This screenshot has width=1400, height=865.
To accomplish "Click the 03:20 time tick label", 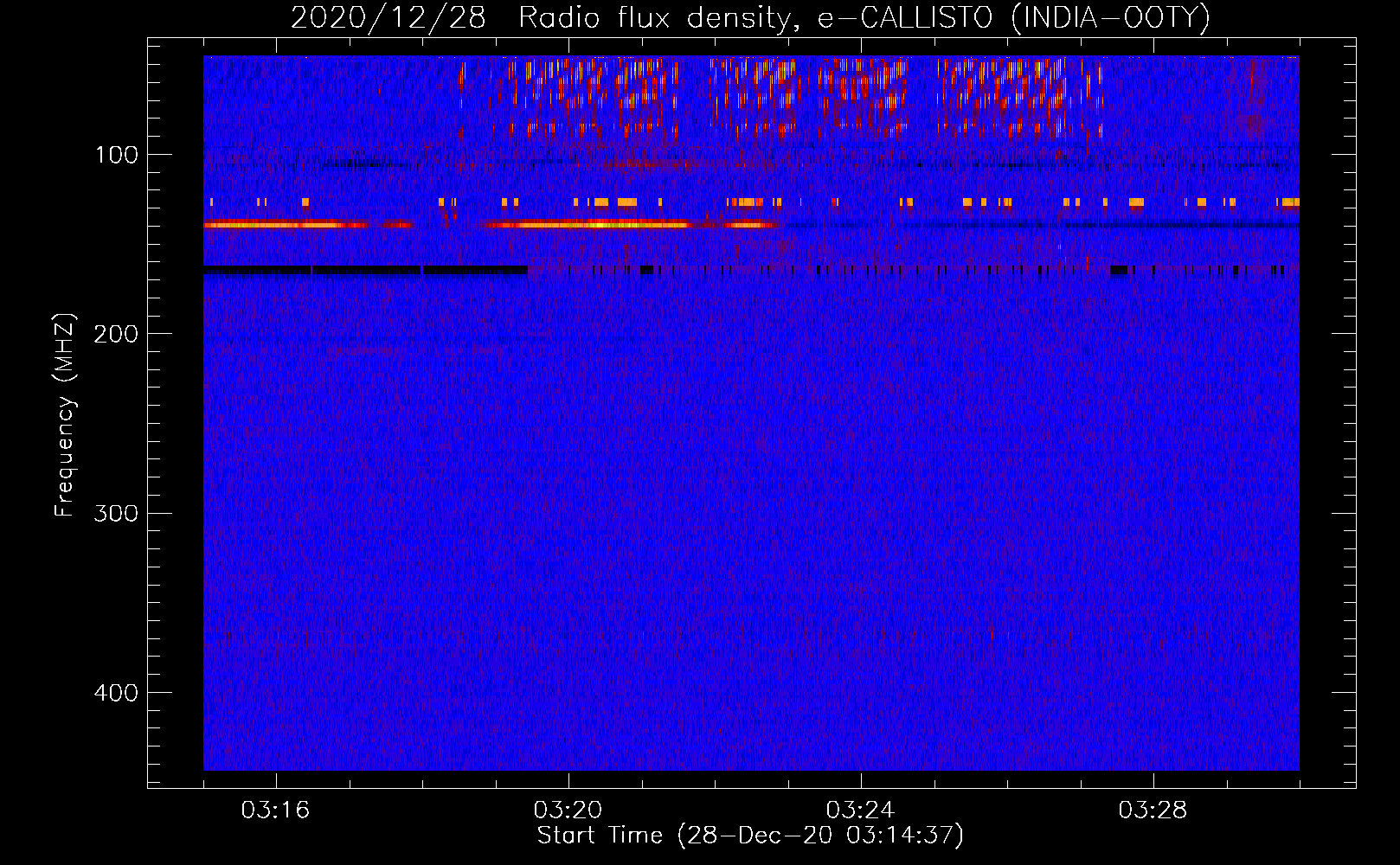I will [568, 811].
